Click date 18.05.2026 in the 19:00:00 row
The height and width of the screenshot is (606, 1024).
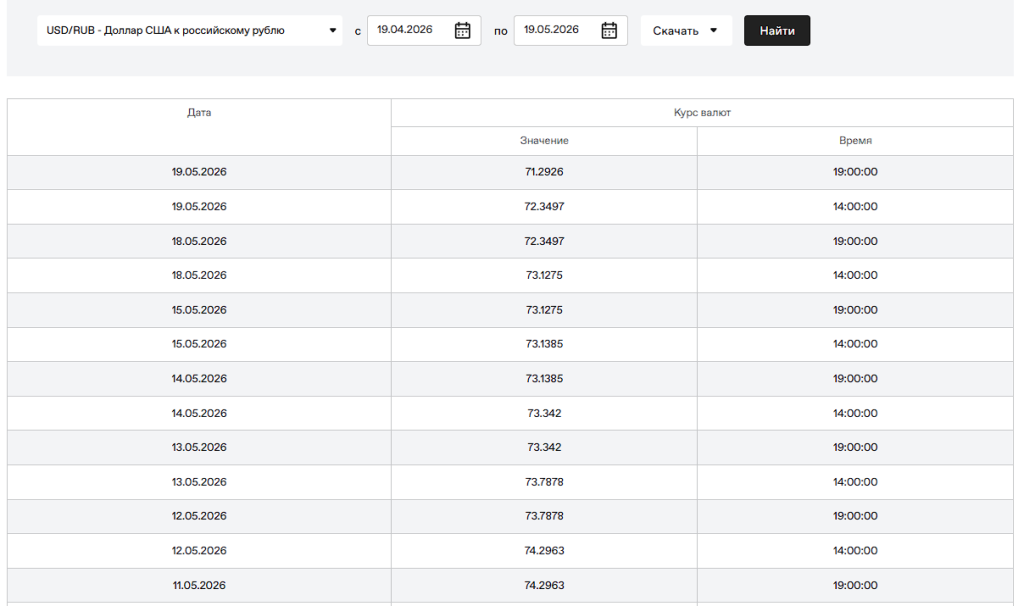tap(199, 241)
